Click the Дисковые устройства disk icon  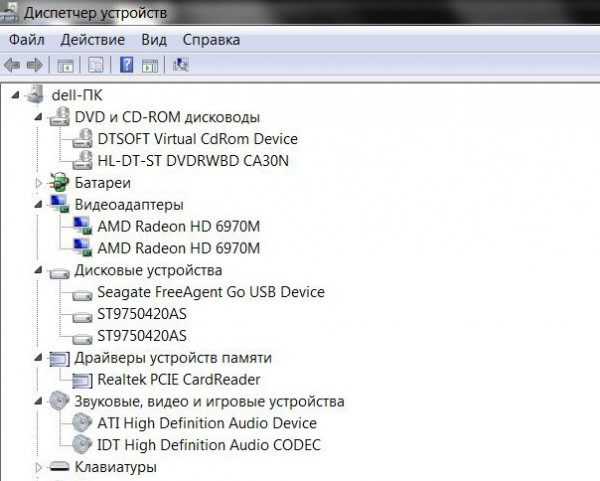(59, 273)
